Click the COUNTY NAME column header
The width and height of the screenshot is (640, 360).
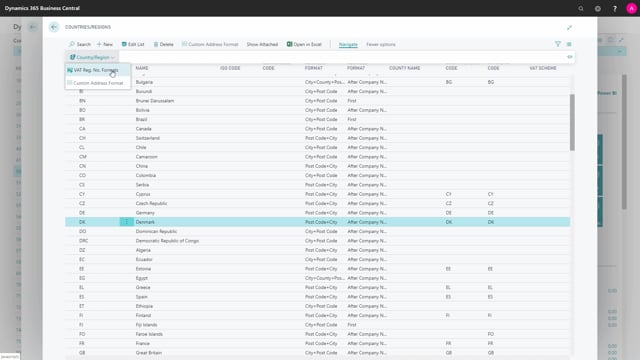tap(404, 68)
